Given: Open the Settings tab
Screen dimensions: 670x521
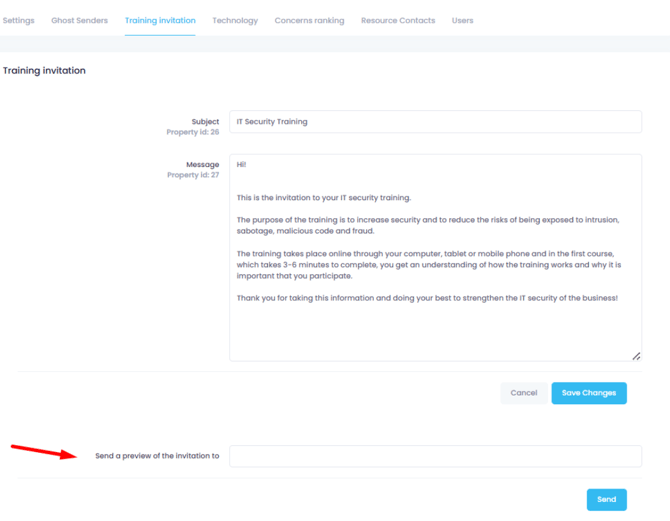Looking at the screenshot, I should pos(18,20).
